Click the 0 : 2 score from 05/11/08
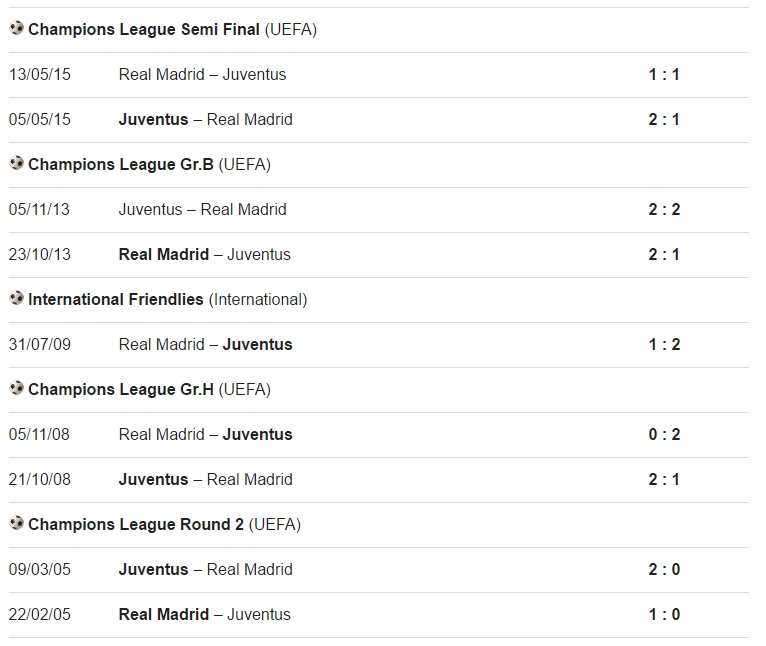This screenshot has width=766, height=646. tap(664, 434)
